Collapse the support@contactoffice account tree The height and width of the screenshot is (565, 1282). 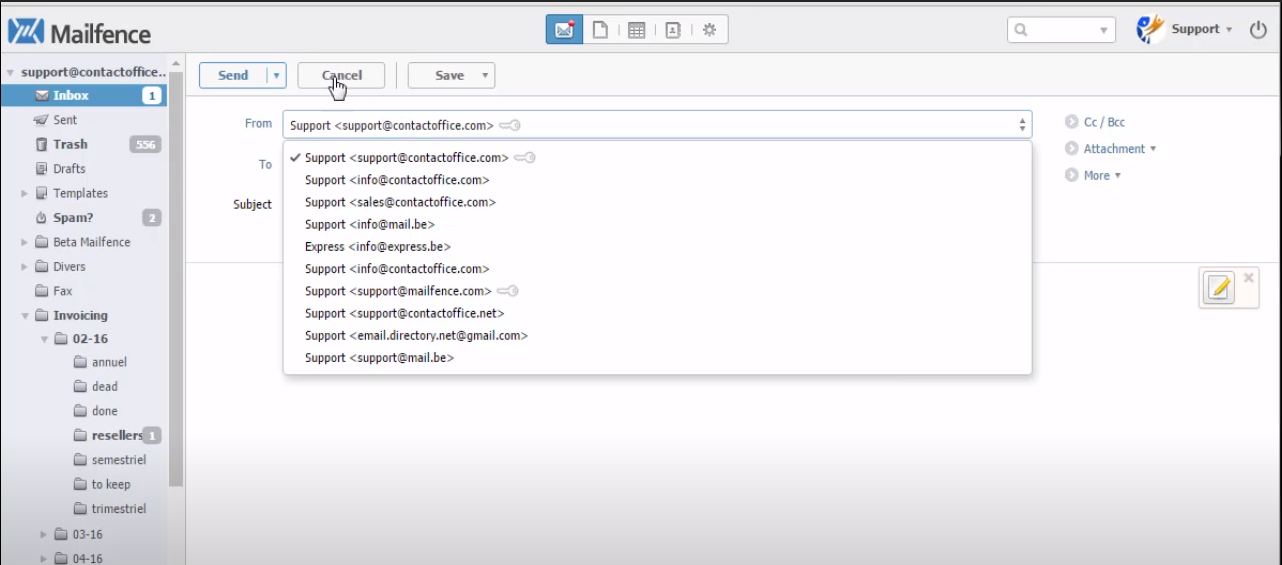(x=10, y=73)
